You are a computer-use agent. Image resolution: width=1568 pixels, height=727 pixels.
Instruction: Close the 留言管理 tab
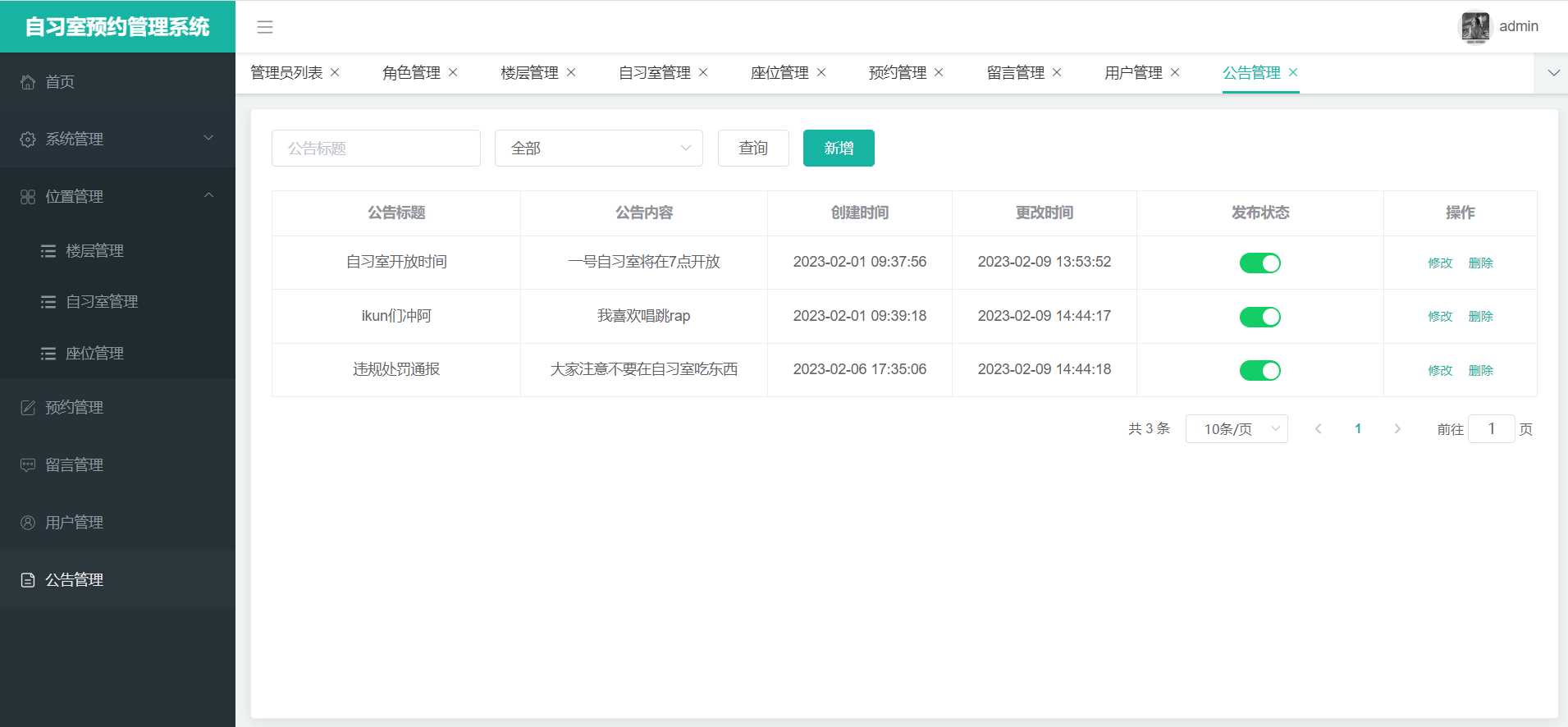click(1057, 73)
